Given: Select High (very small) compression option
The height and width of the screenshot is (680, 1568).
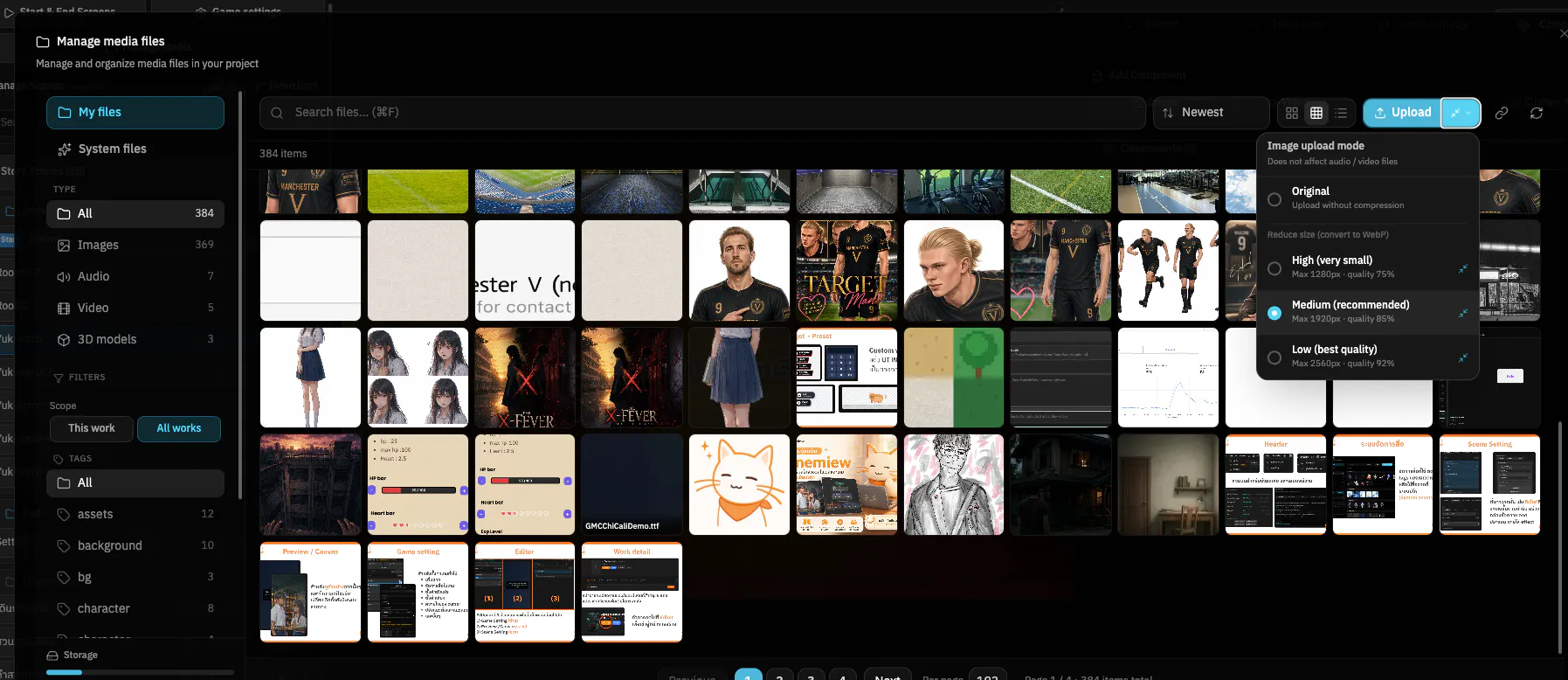Looking at the screenshot, I should (x=1368, y=267).
